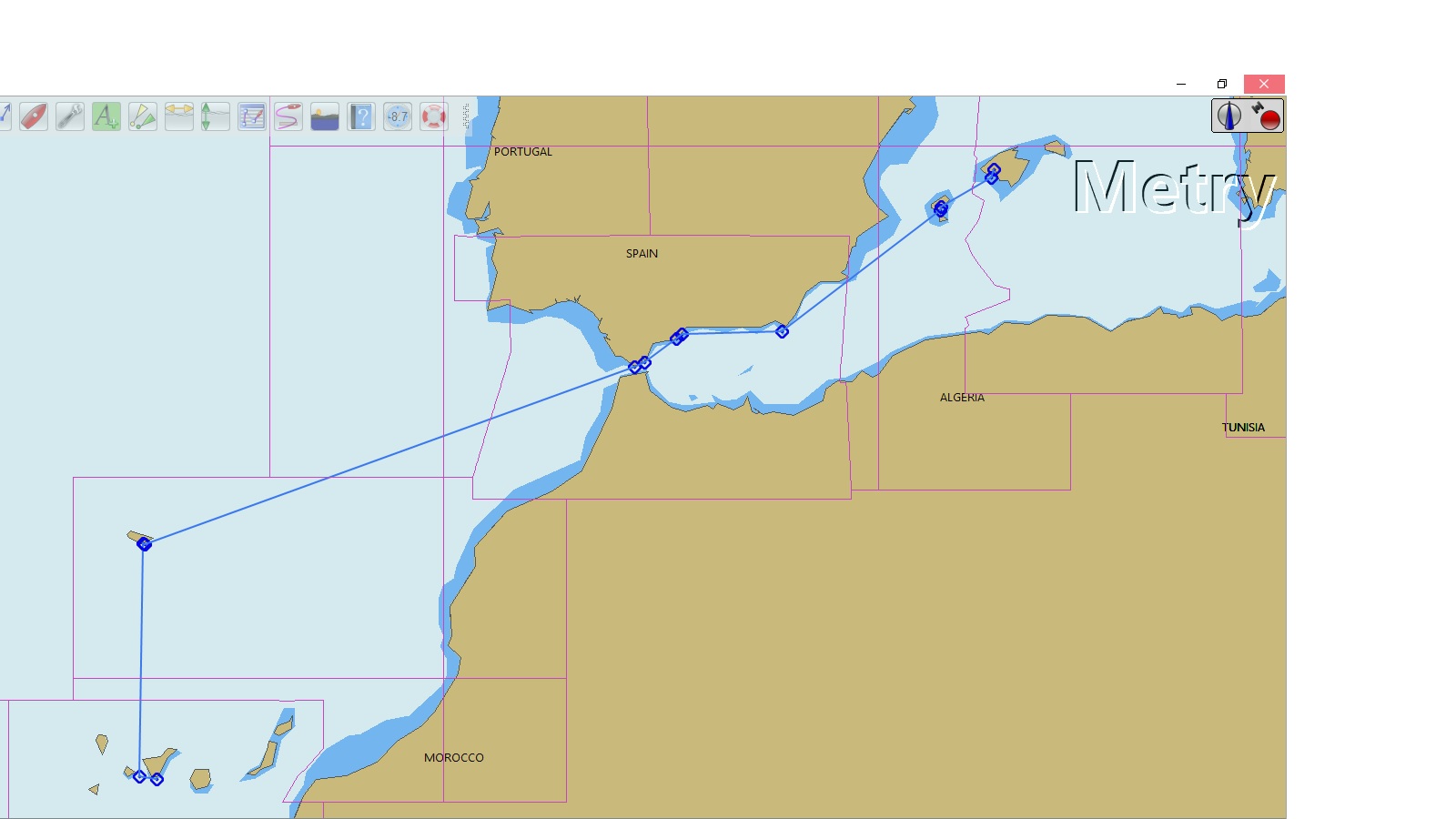Select the waypoint on Spain's southeast coast

pos(782,331)
